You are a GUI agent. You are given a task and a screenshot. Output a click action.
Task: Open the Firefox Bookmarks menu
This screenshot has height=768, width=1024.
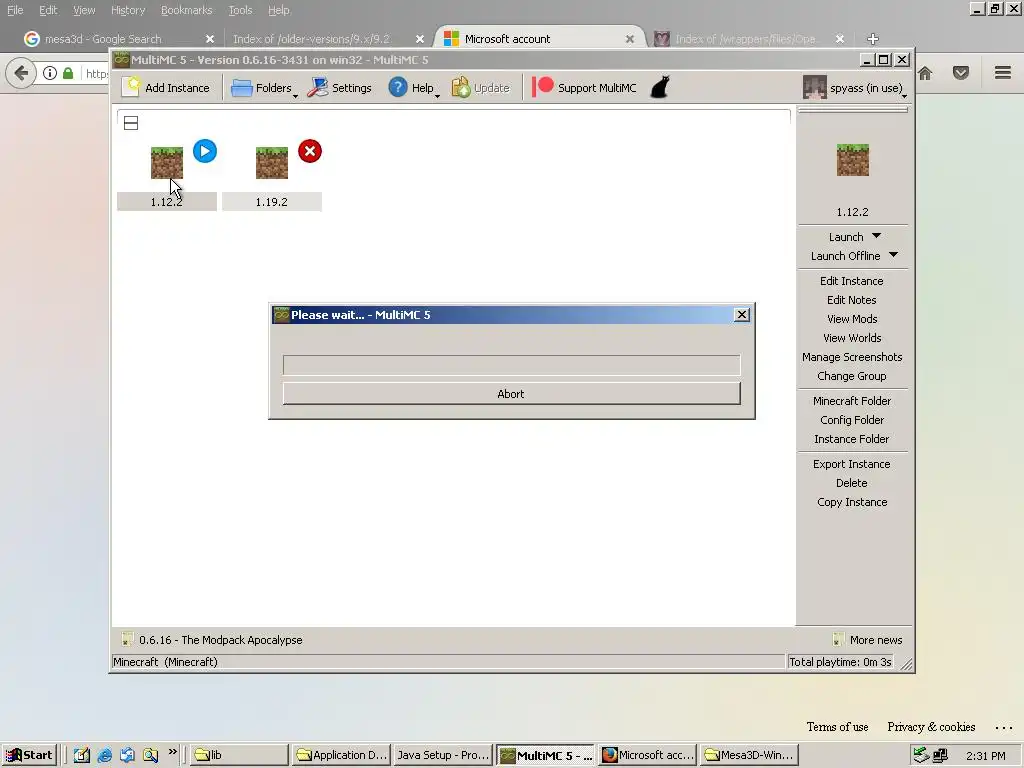pos(186,10)
